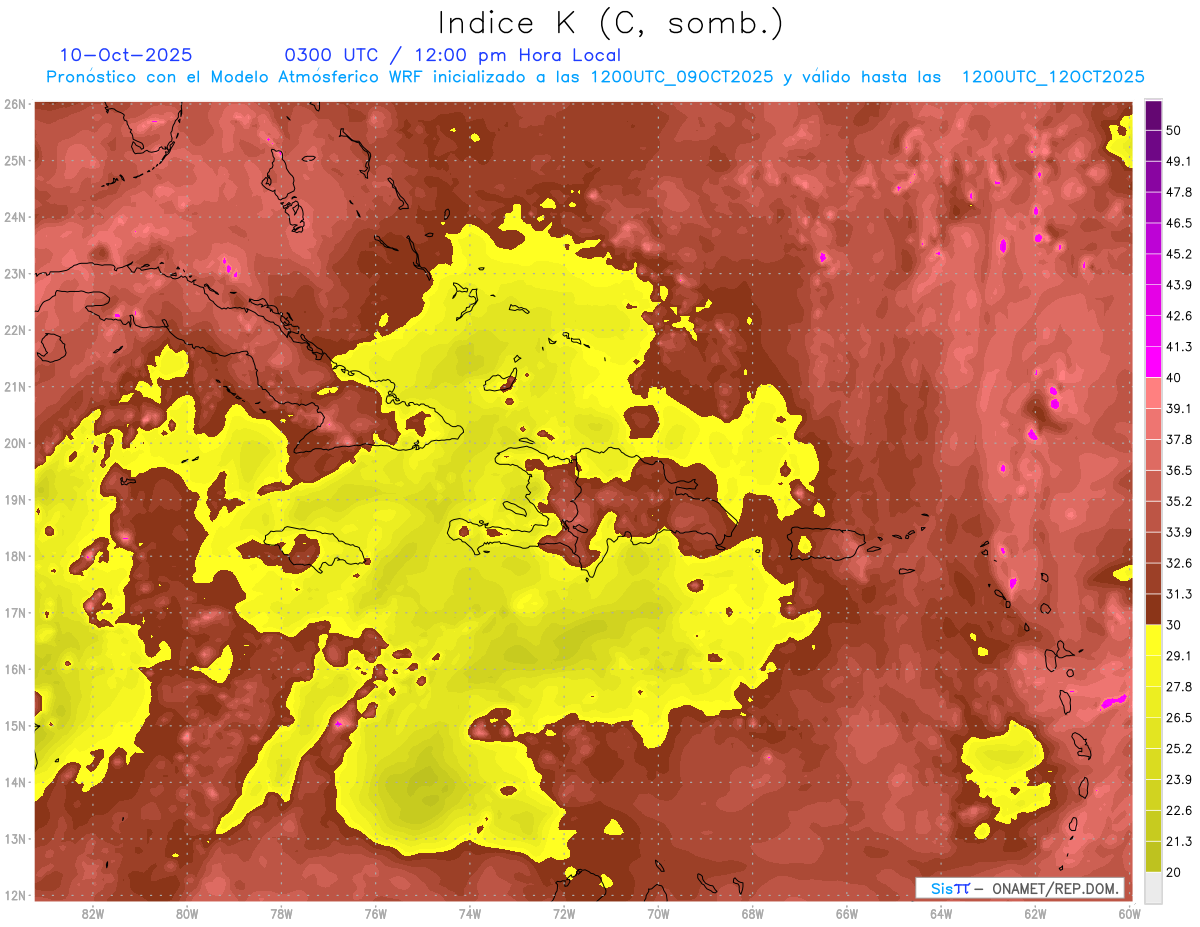Click the colorbar label "26.5"
Screen dimensions: 1200x927
[1178, 717]
